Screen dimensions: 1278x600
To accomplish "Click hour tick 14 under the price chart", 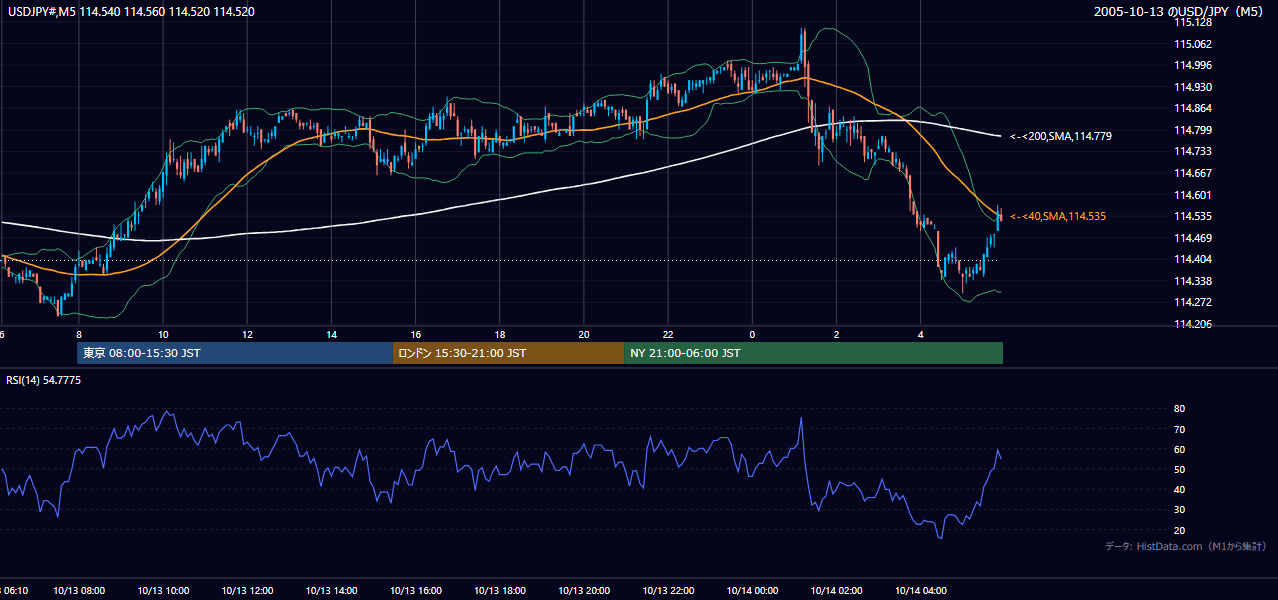I will (x=331, y=334).
